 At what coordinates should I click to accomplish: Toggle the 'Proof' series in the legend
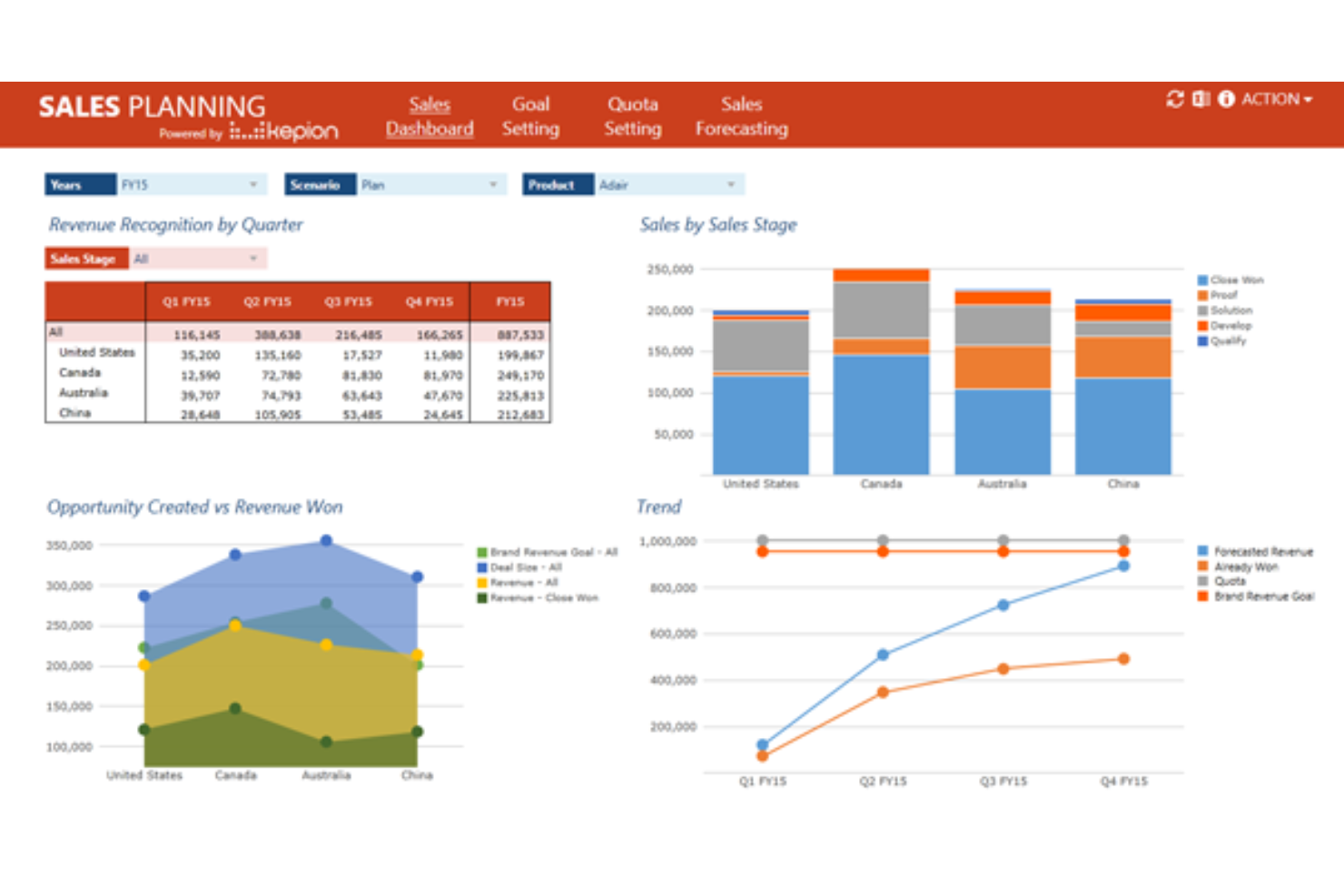1203,294
